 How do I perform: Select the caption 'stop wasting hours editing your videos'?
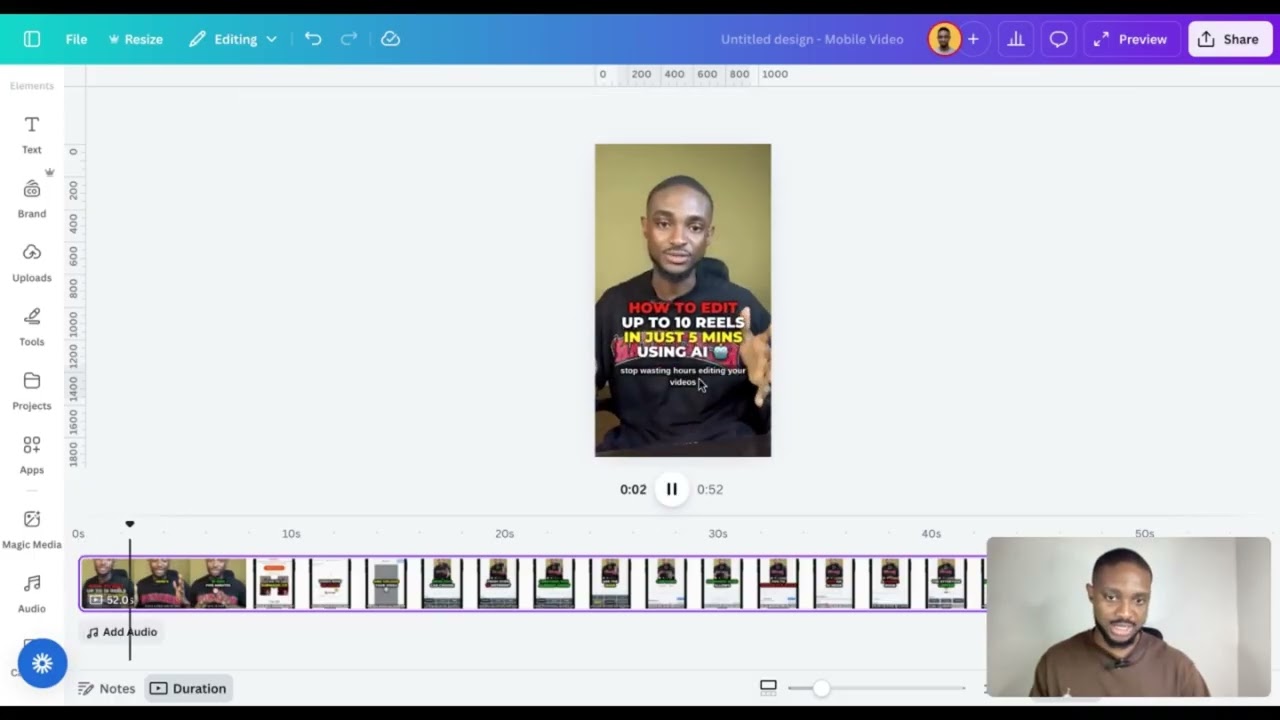click(683, 376)
